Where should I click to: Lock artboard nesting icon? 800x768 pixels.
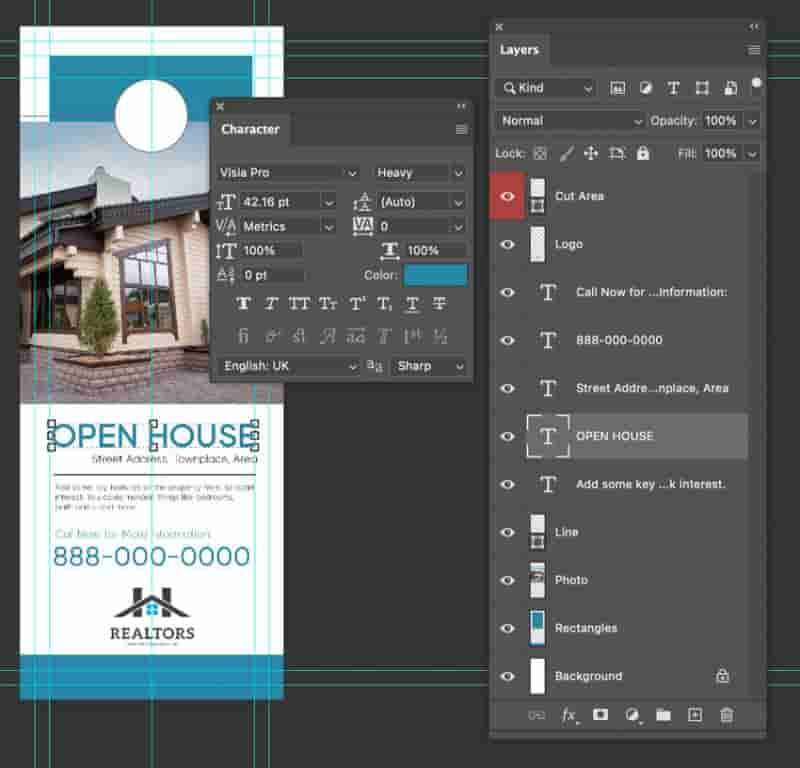pos(617,153)
